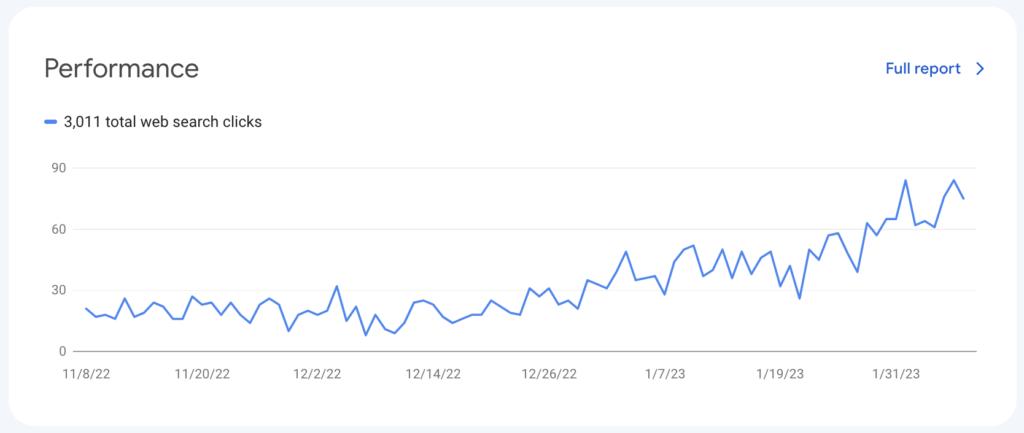Select the total web search clicks legend label
Screen dimensions: 1024x433
[162, 122]
